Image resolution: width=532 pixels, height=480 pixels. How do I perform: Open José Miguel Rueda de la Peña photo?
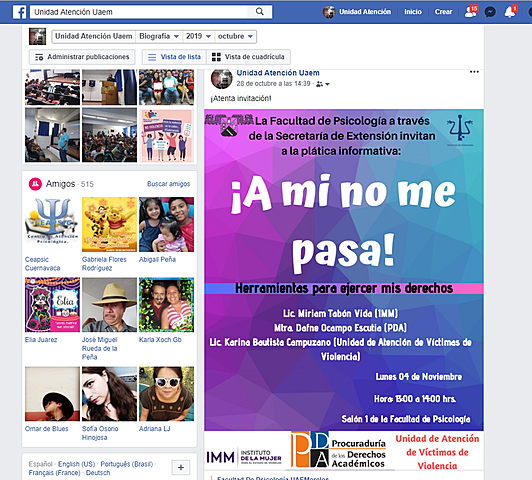(x=110, y=305)
